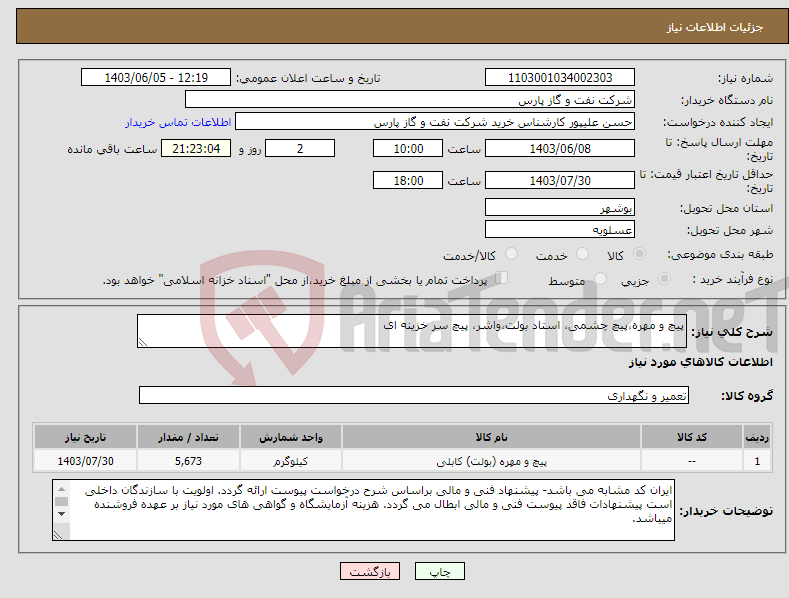Click the announcement date field 1403/06/05 - 12:19
The image size is (789, 598).
[155, 78]
